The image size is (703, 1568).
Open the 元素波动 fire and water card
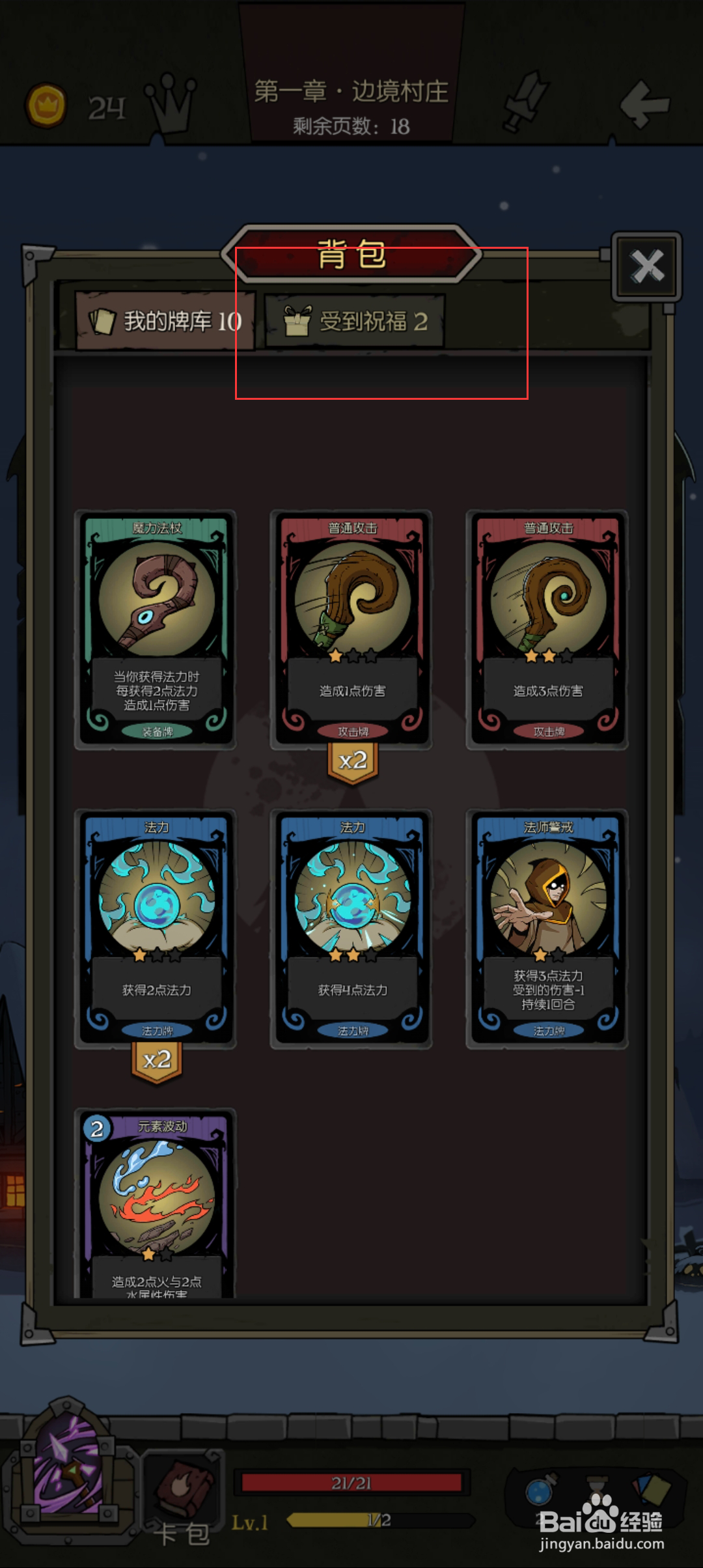(156, 1204)
